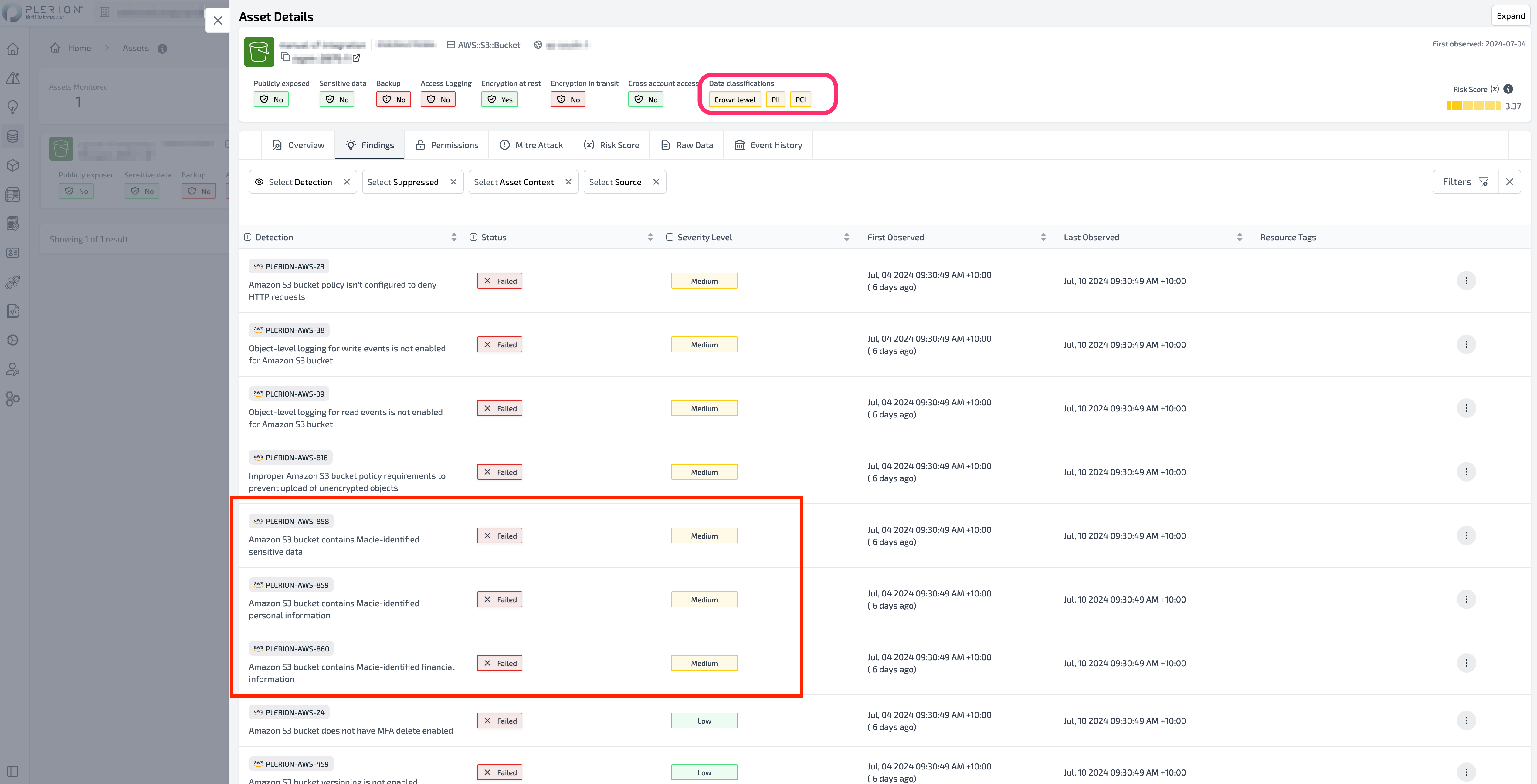
Task: Open row menu for PLERION-AWS-39
Action: [x=1467, y=409]
